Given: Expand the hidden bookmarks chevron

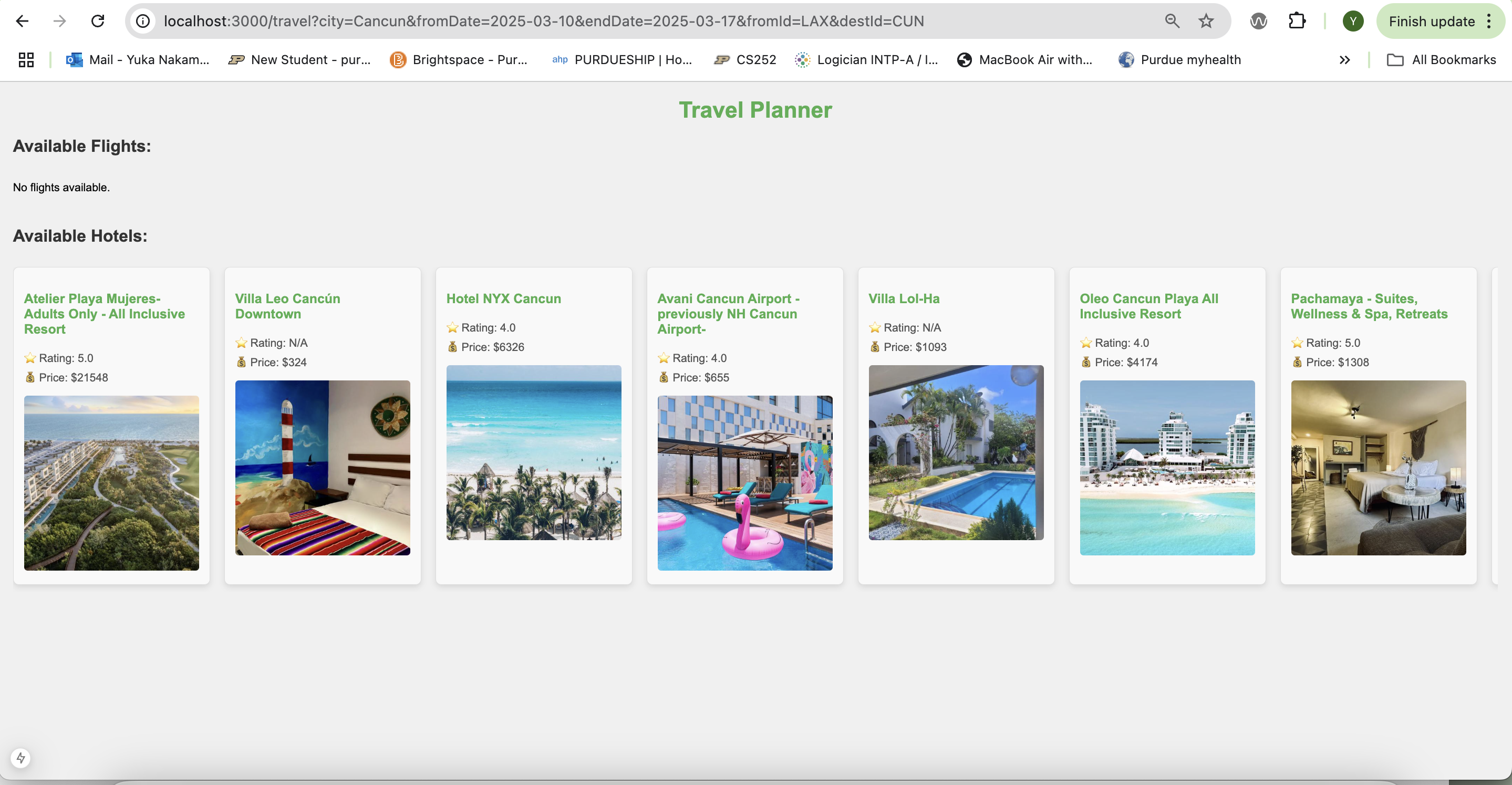Looking at the screenshot, I should point(1344,59).
